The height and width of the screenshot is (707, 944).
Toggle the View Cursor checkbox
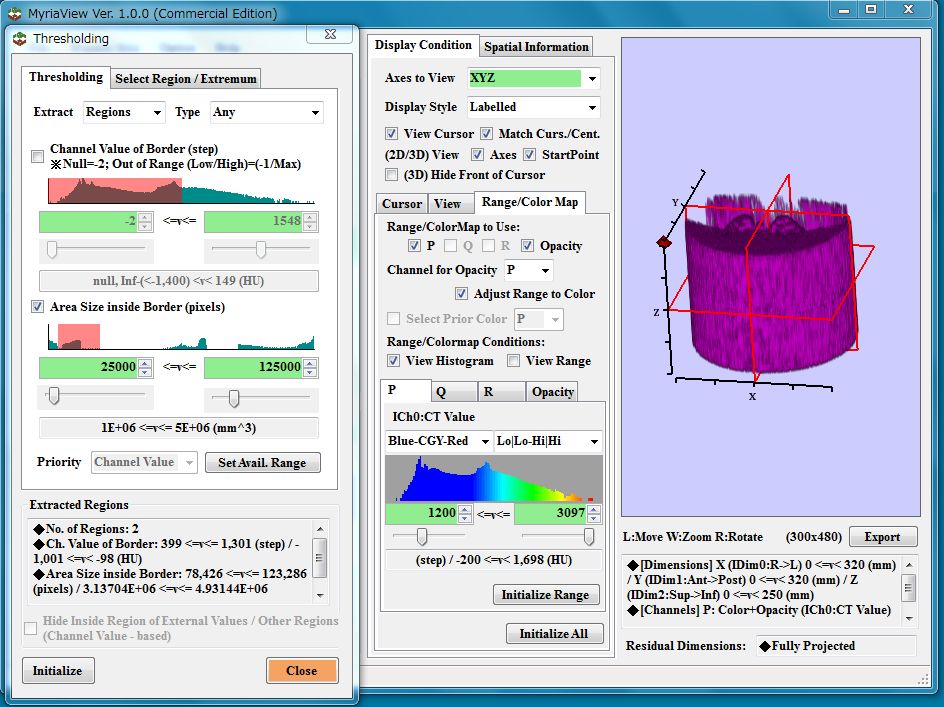pyautogui.click(x=392, y=133)
